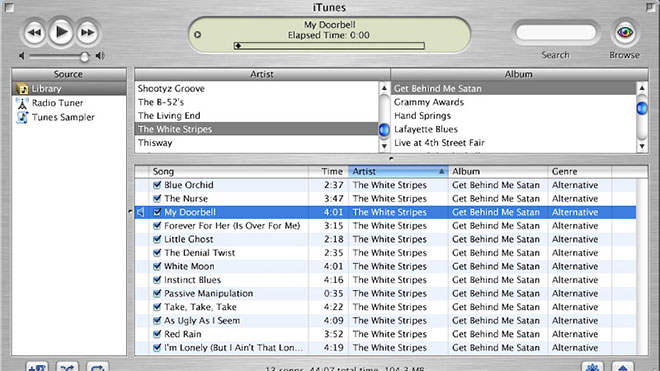Viewport: 660px width, 371px height.
Task: Select Grammy Awards album
Action: pos(514,102)
